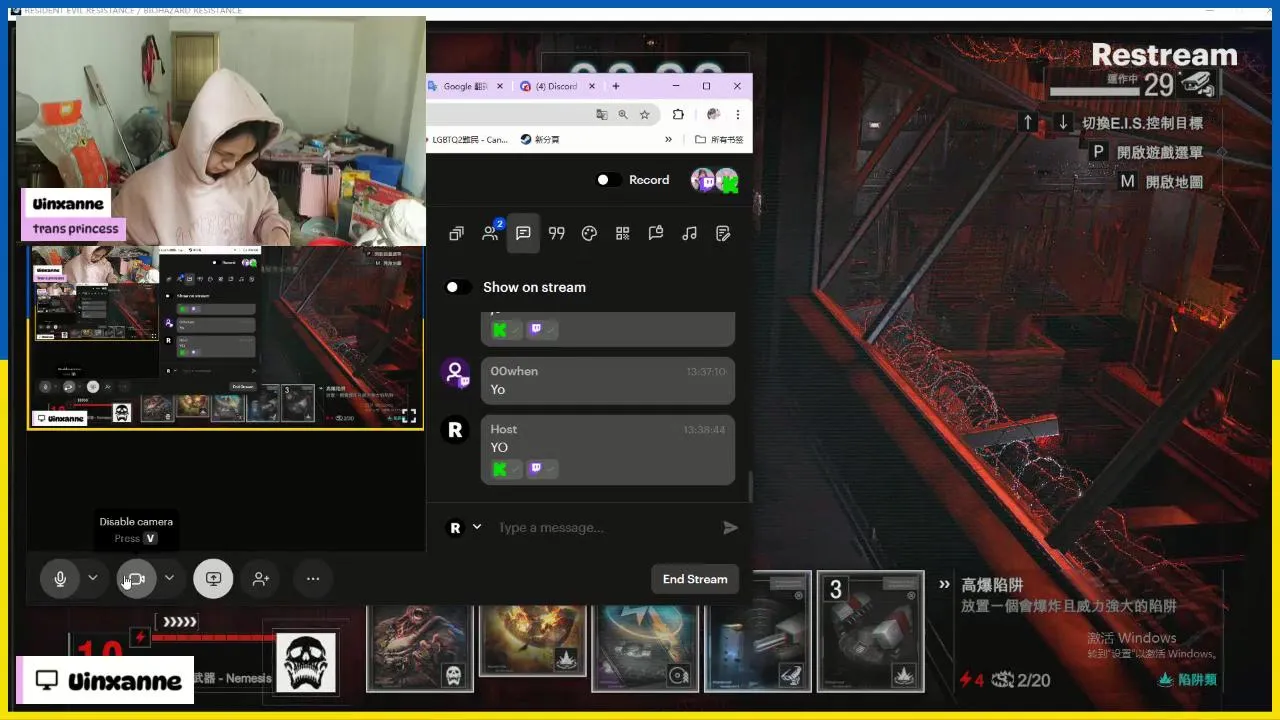Toggle the Record switch
Screen dimensions: 1280x720
(x=608, y=180)
